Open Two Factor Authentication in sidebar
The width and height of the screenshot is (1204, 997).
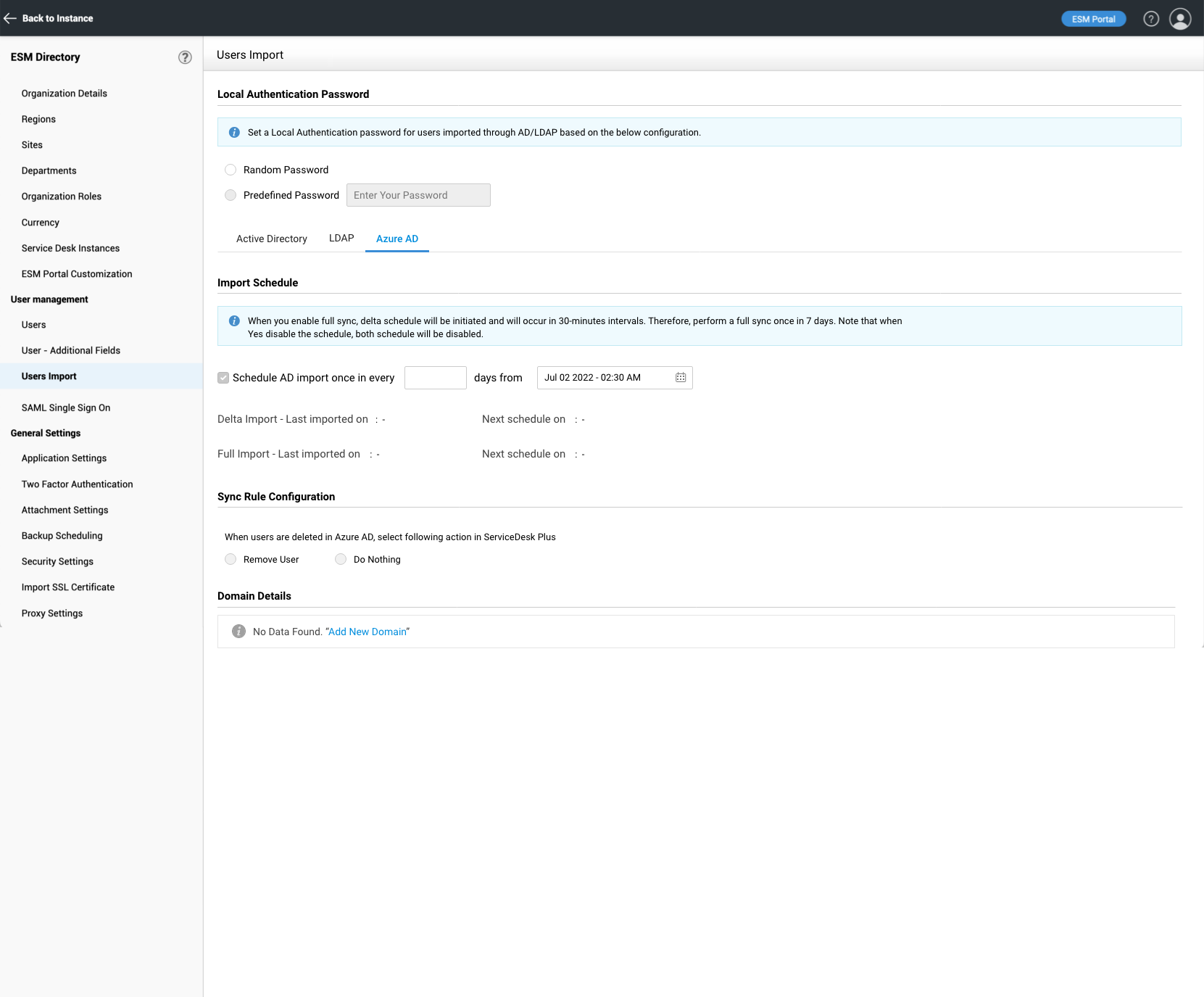(x=77, y=484)
